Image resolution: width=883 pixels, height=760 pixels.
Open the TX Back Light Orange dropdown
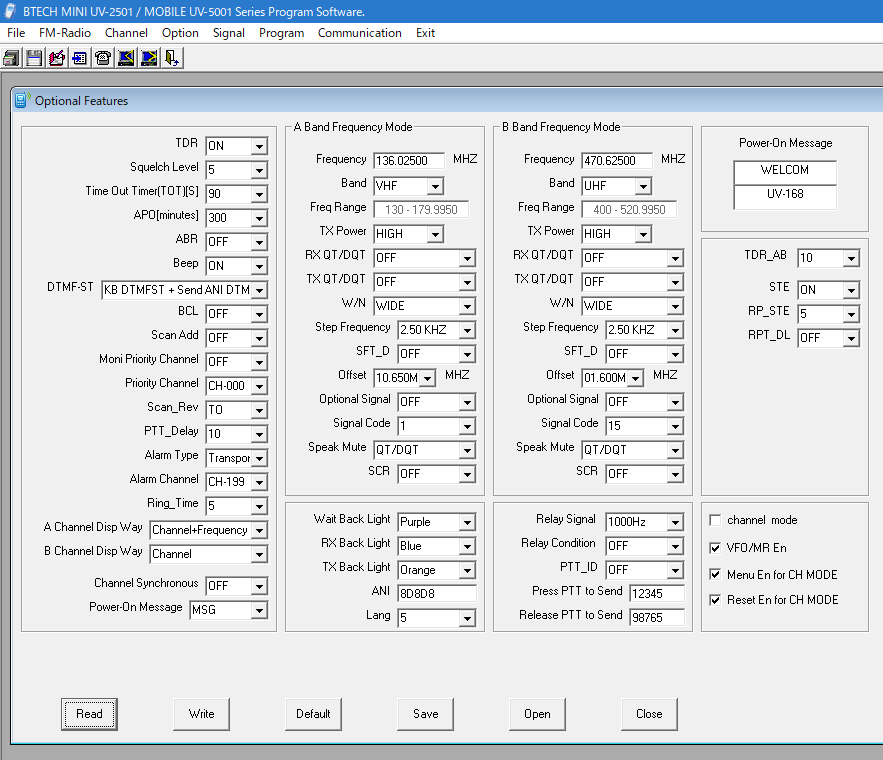pyautogui.click(x=467, y=570)
